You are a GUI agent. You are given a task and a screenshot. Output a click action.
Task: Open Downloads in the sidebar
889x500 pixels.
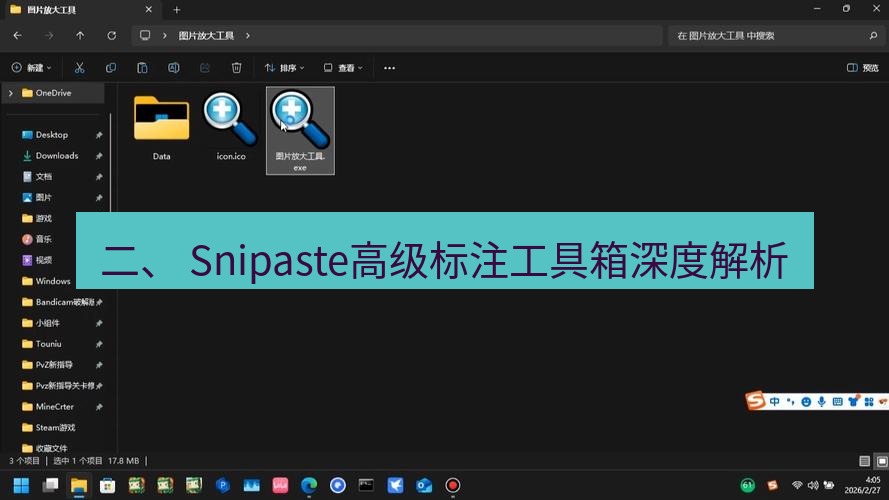55,155
